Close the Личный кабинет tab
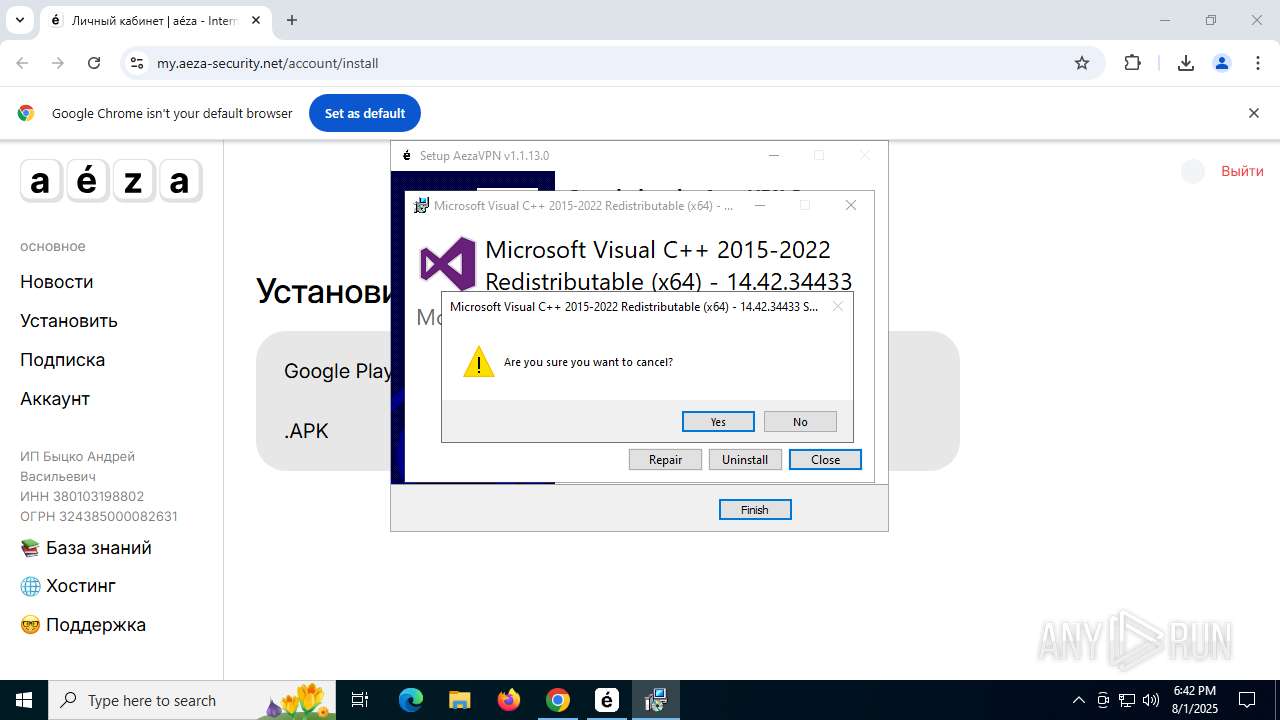The height and width of the screenshot is (720, 1280). (x=256, y=20)
